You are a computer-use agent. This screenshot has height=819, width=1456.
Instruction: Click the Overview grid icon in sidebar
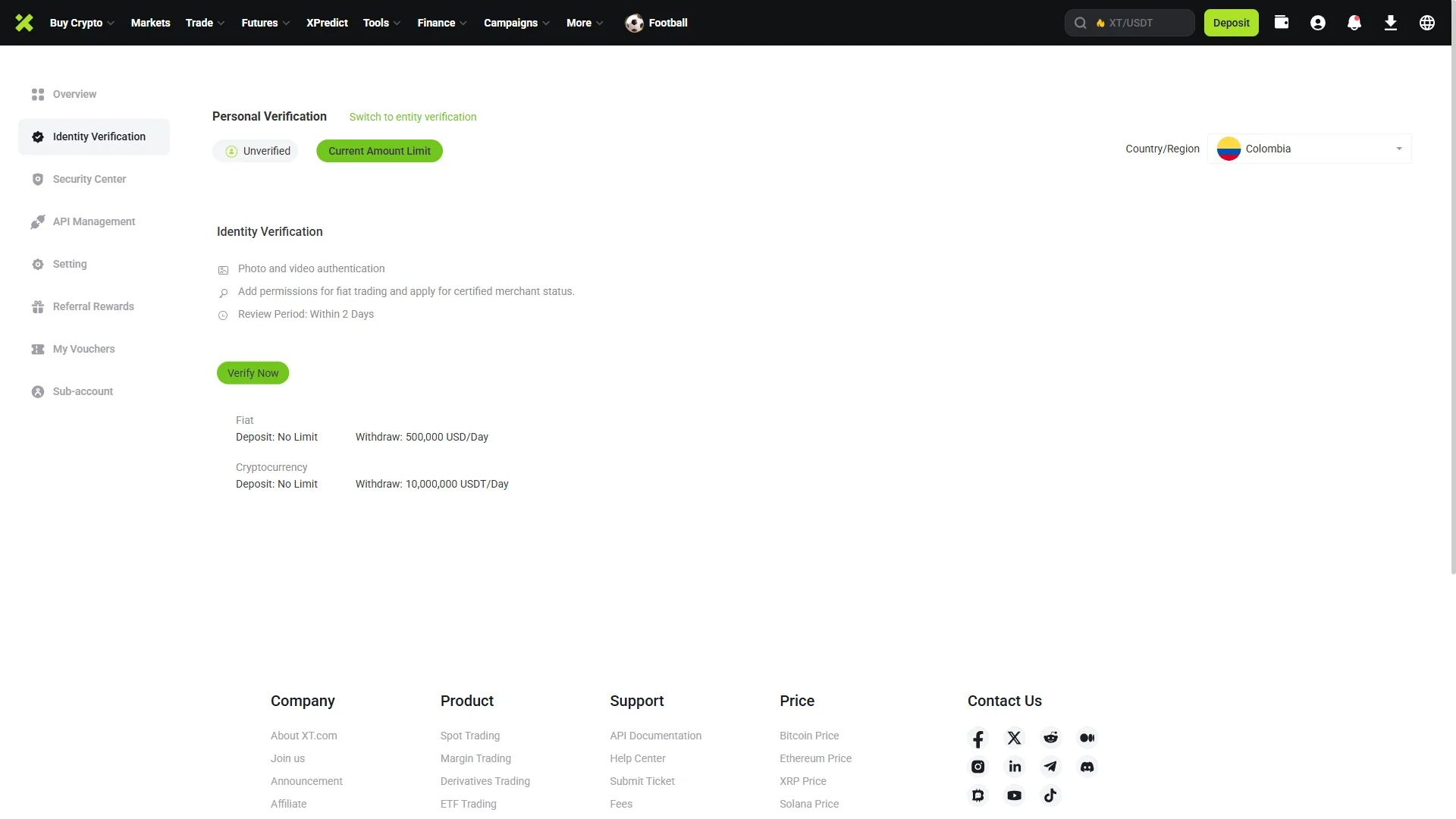[38, 94]
